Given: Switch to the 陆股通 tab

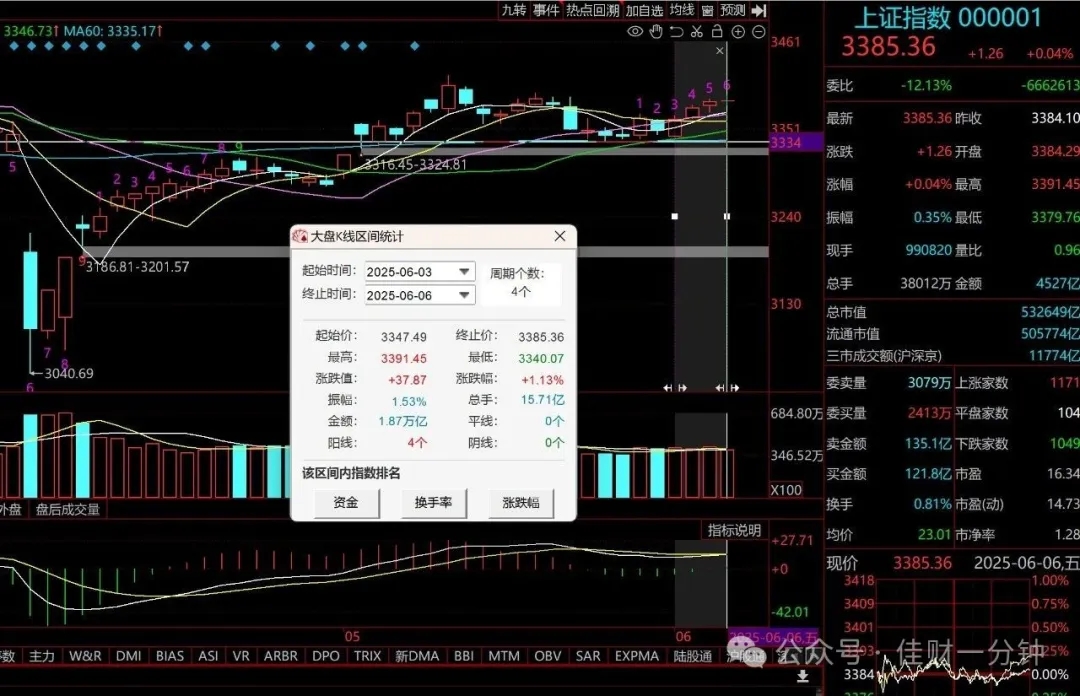Looking at the screenshot, I should pyautogui.click(x=693, y=656).
